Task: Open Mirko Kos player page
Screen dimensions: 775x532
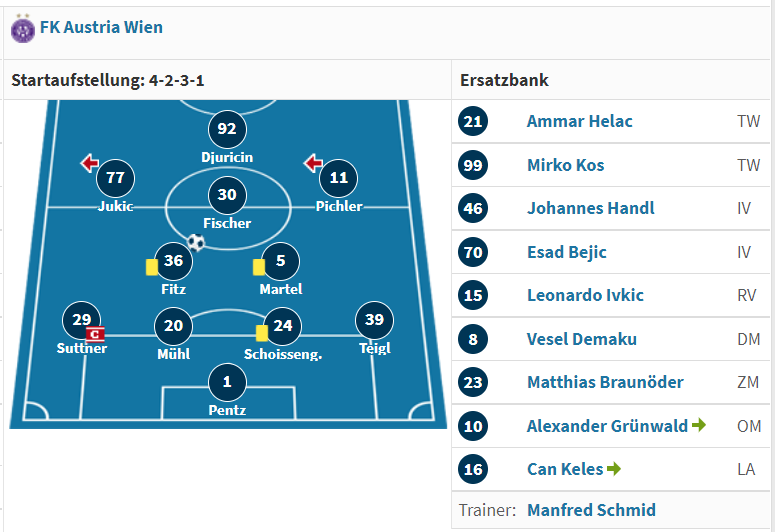Action: (565, 165)
